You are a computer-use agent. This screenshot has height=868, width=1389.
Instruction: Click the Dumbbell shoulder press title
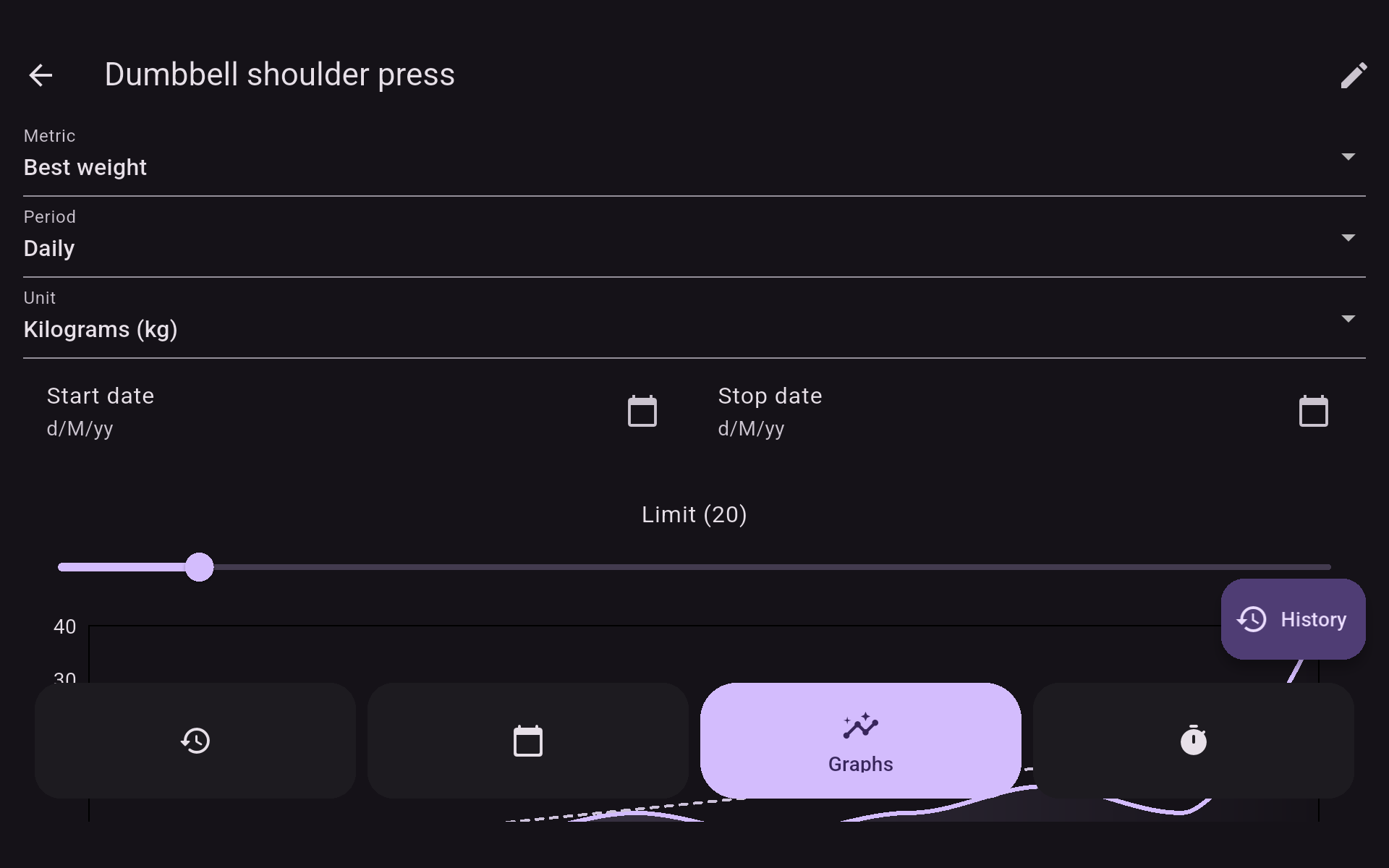coord(279,75)
